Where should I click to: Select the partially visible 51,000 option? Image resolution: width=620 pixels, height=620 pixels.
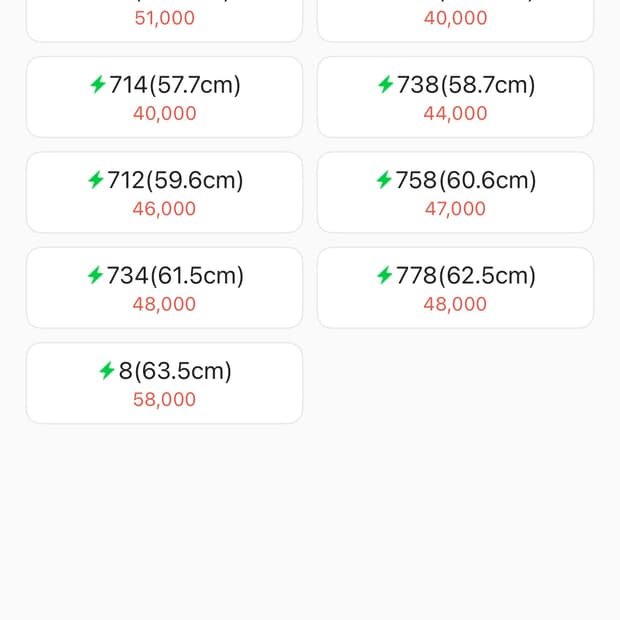point(165,18)
